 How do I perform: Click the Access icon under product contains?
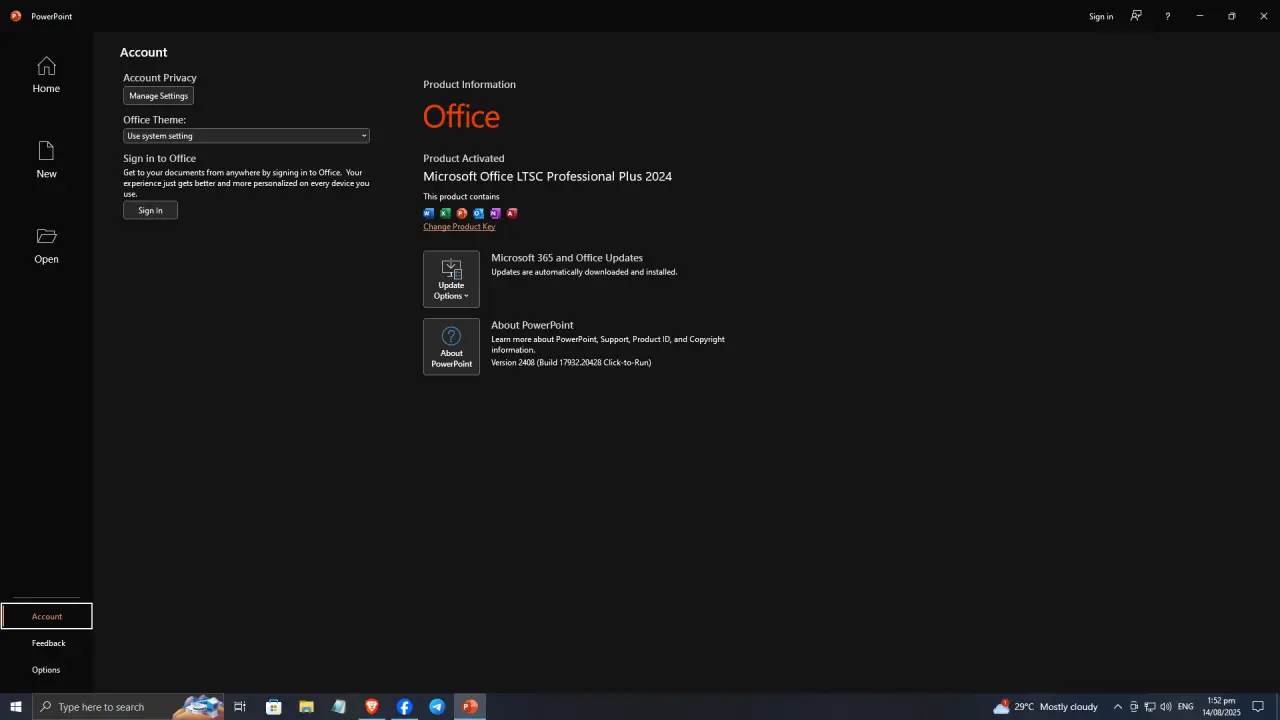512,213
